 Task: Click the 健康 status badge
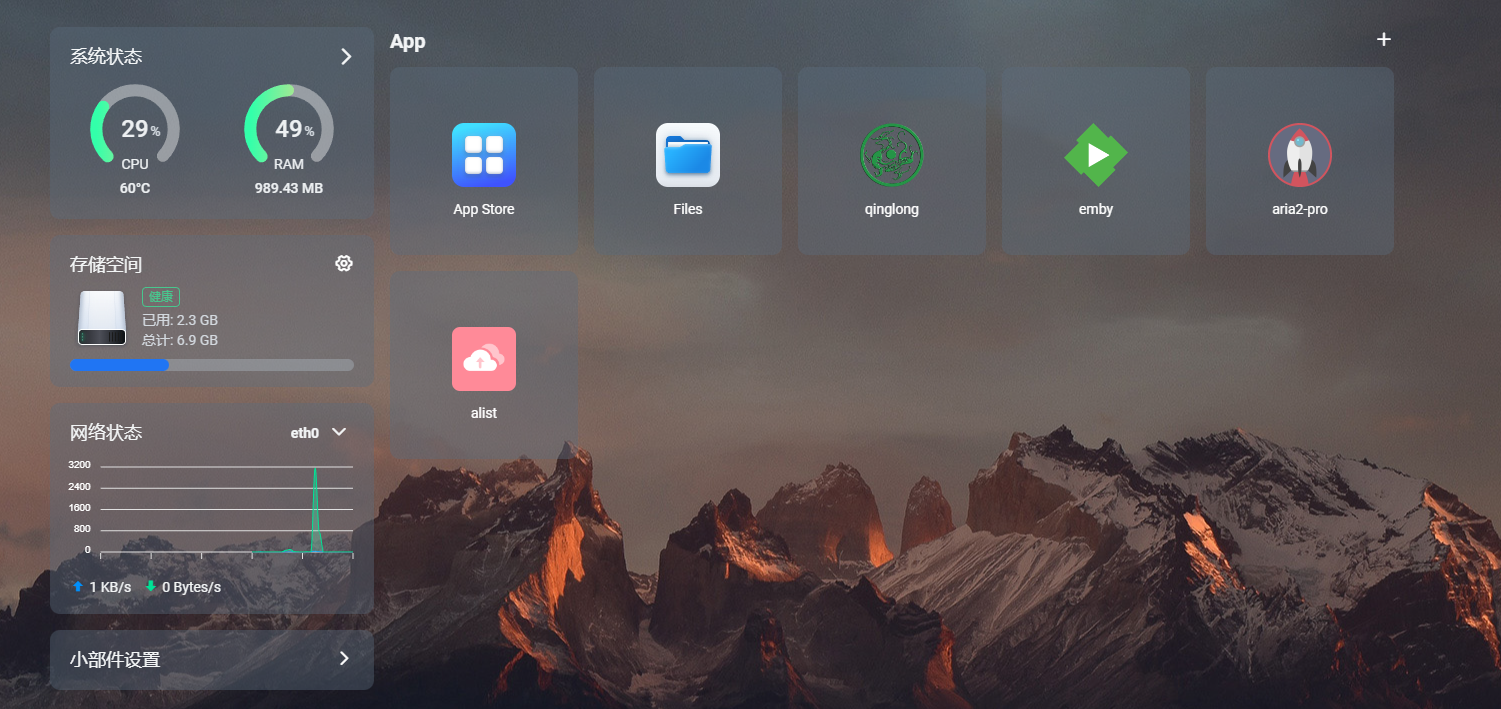point(161,297)
